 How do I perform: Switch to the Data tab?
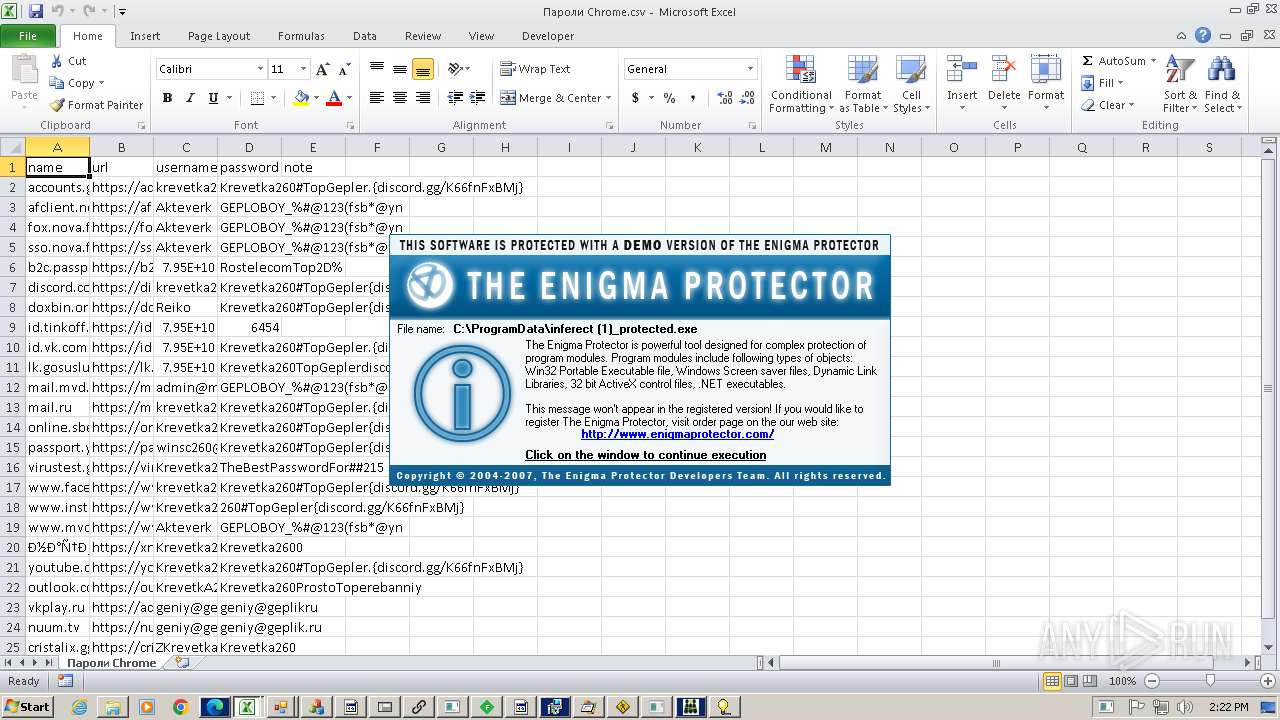click(365, 36)
